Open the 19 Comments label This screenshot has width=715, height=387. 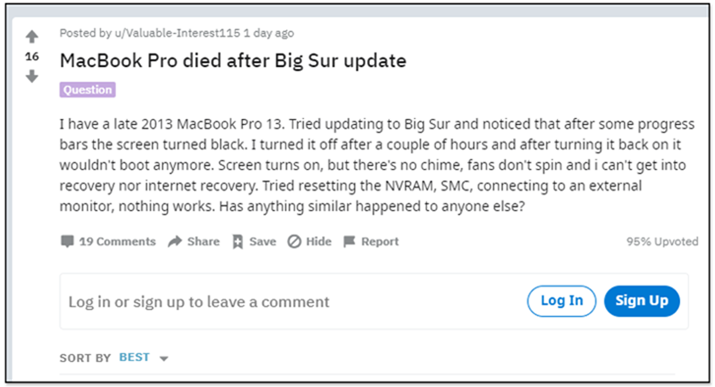pyautogui.click(x=118, y=242)
